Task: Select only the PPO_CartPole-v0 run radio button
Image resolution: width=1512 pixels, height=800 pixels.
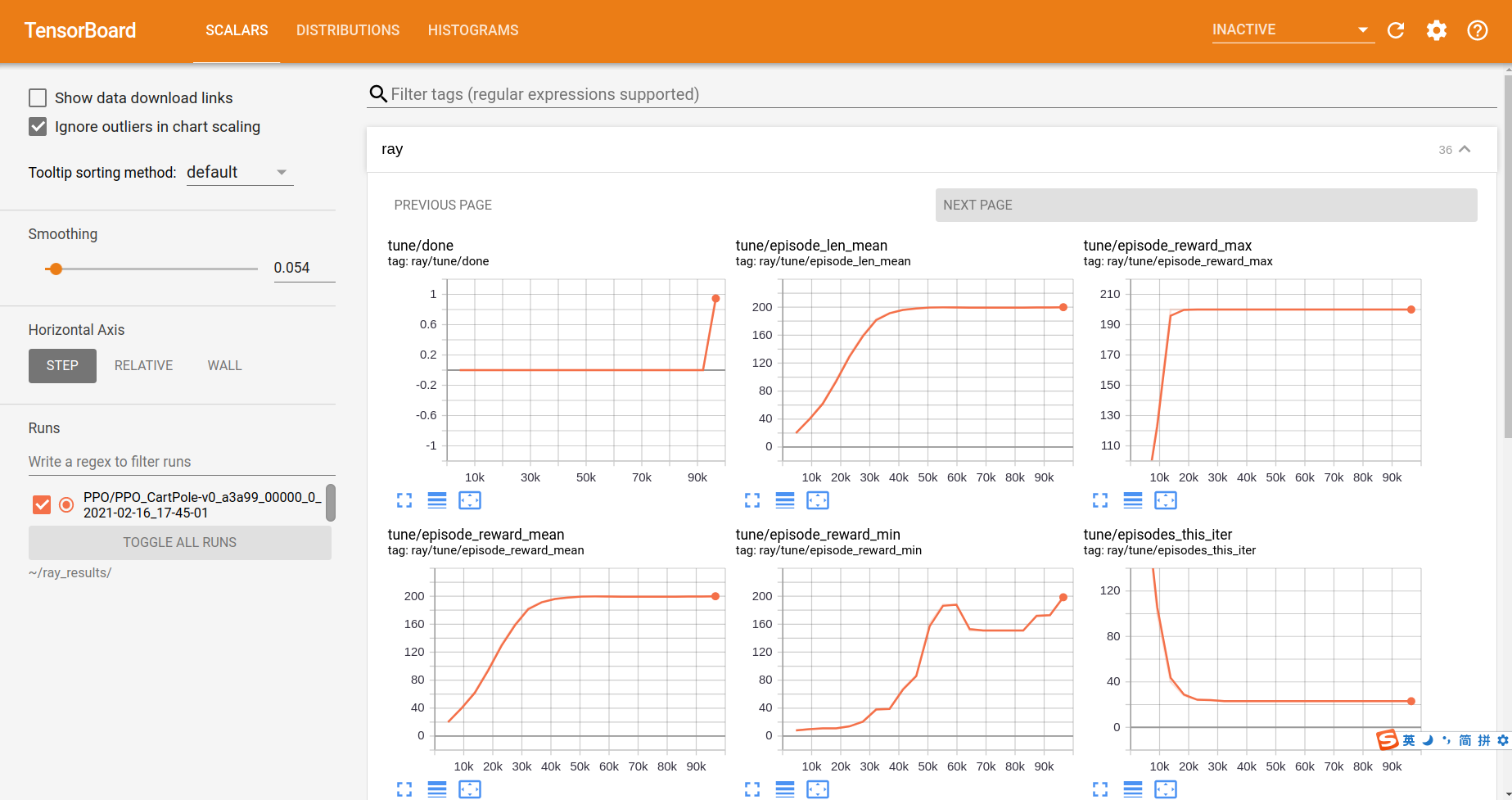Action: click(66, 505)
